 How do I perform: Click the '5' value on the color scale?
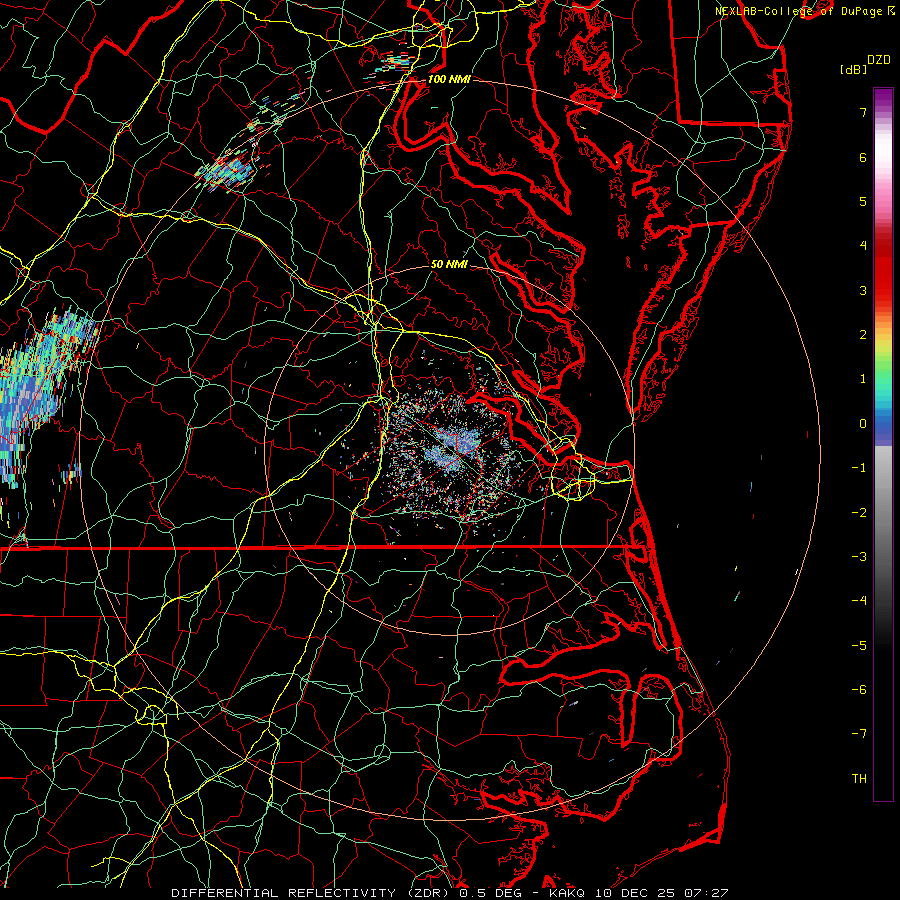click(x=863, y=201)
